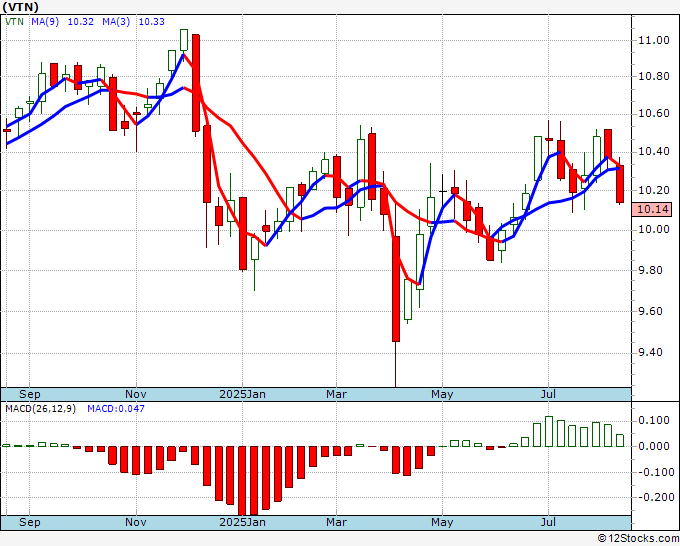Click the 0.000 MACD axis label

[x=654, y=446]
